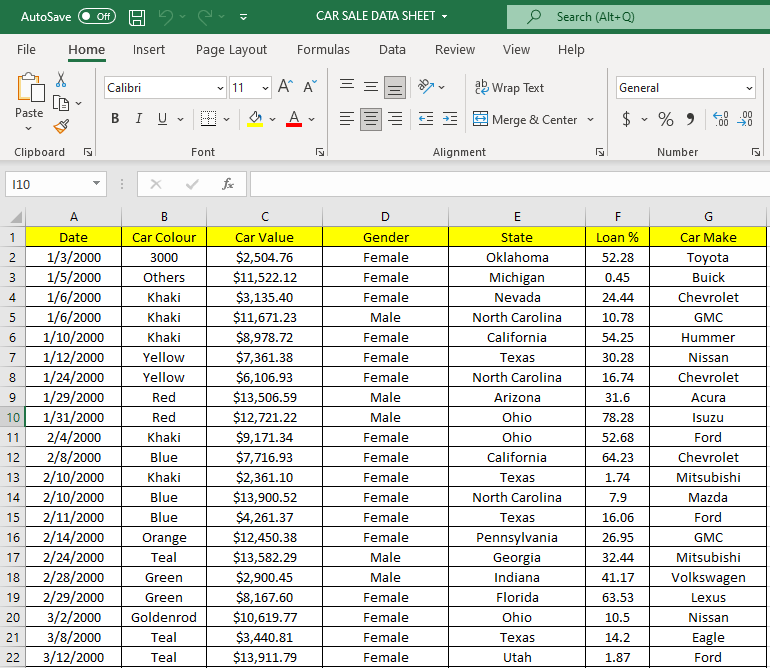
Task: Open Clipboard dialog launcher
Action: pyautogui.click(x=88, y=152)
